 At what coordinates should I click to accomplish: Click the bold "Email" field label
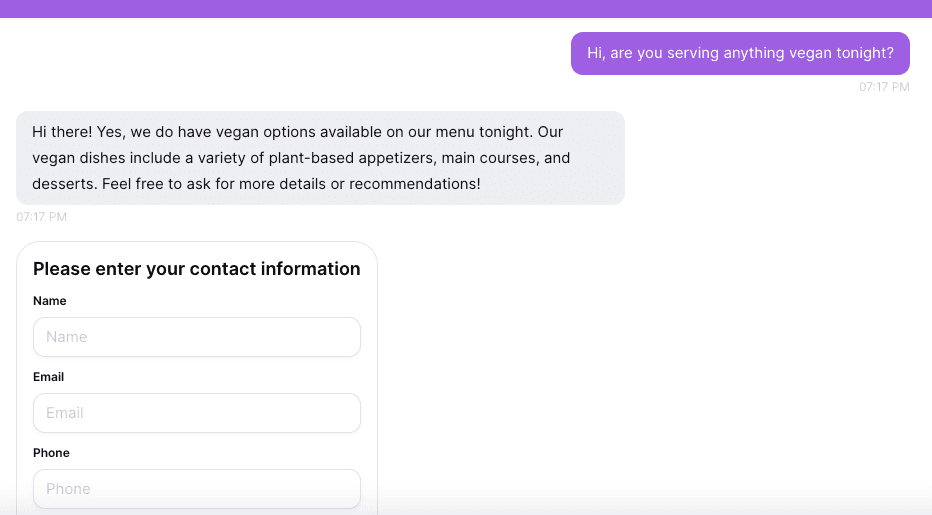pyautogui.click(x=49, y=377)
